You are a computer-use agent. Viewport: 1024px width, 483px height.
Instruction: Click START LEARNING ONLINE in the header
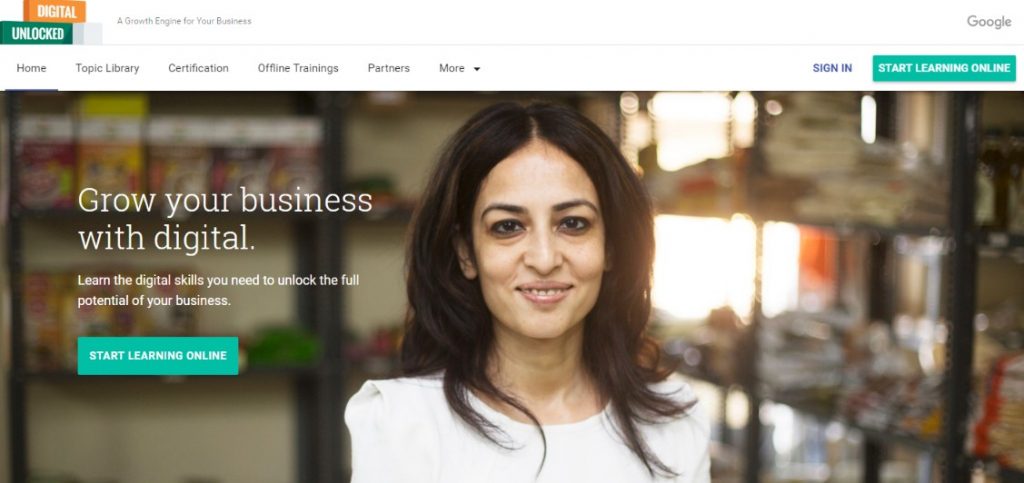click(944, 68)
